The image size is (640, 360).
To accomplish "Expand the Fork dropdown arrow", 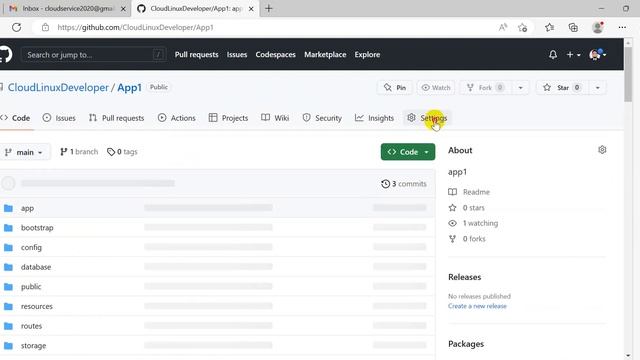I will [520, 87].
